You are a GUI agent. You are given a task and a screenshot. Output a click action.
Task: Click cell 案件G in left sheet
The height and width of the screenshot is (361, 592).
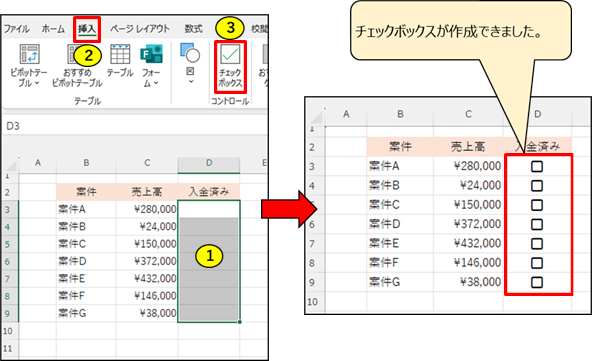pyautogui.click(x=86, y=313)
